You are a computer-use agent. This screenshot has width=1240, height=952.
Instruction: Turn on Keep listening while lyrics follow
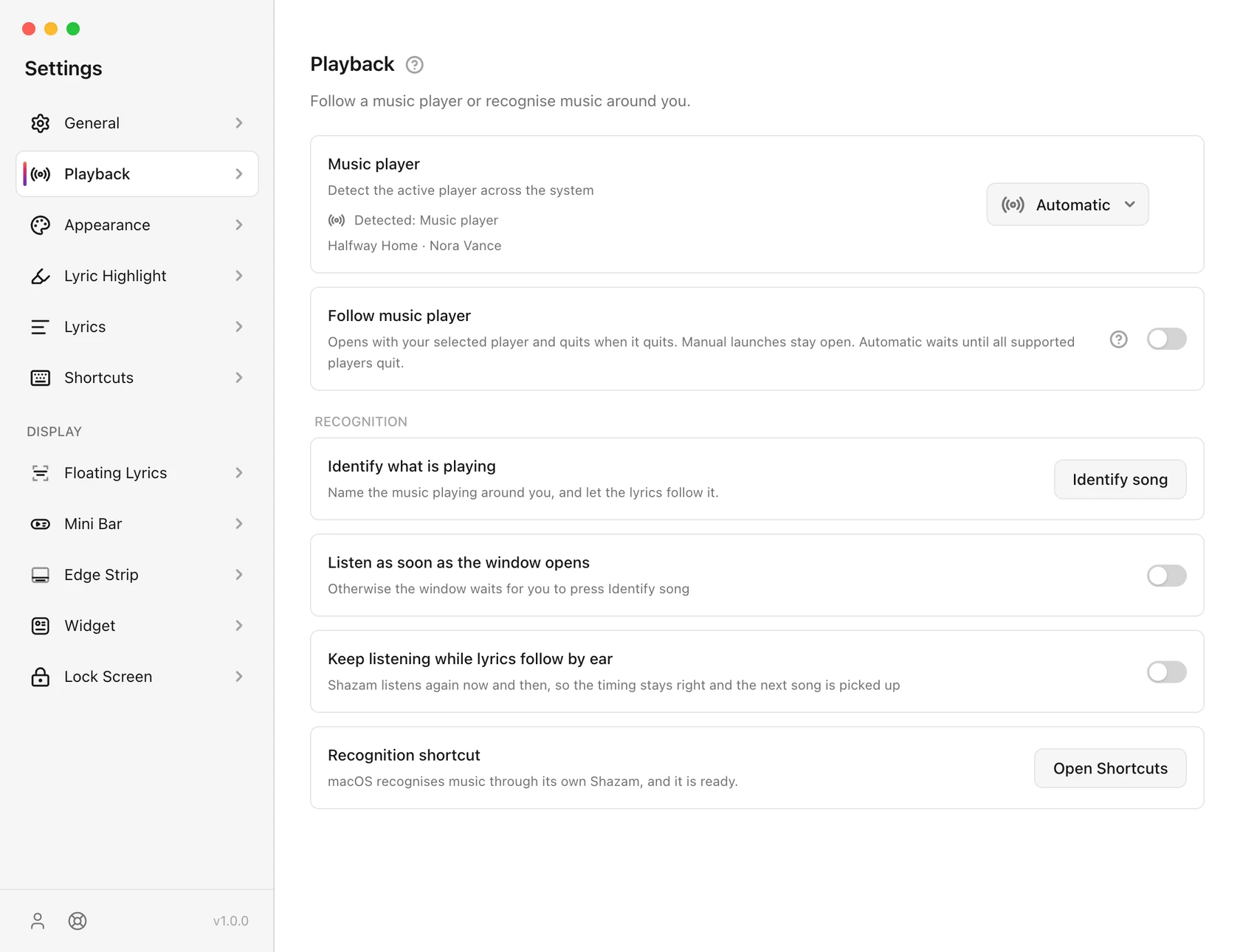(x=1167, y=672)
